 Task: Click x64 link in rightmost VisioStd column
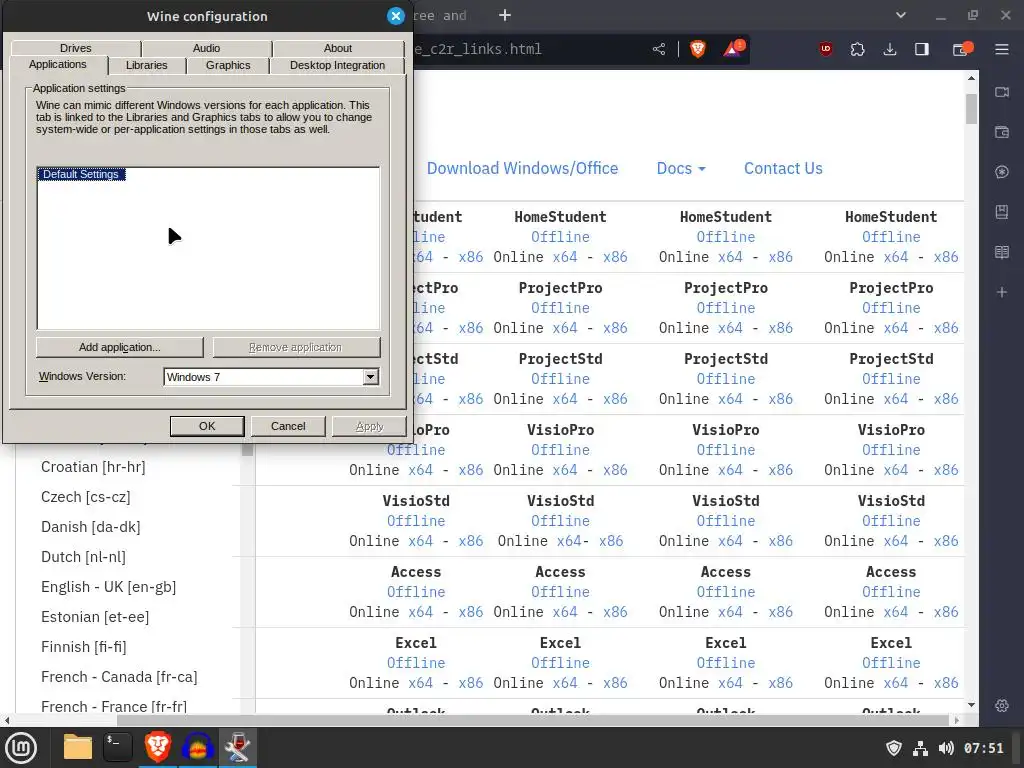[895, 541]
